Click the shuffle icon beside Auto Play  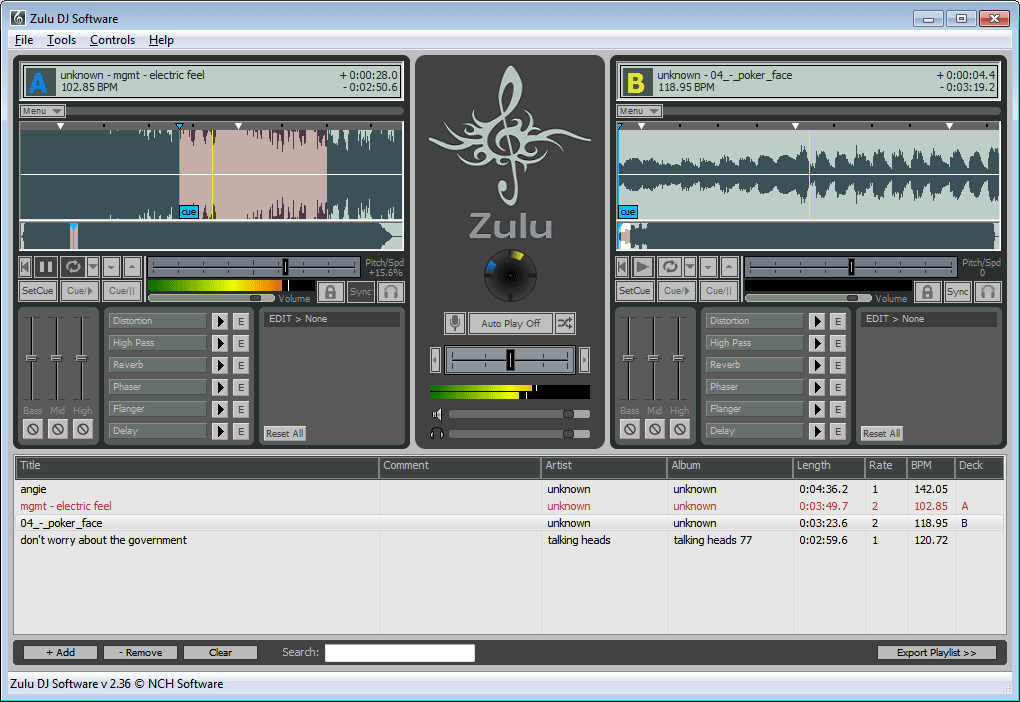tap(565, 323)
